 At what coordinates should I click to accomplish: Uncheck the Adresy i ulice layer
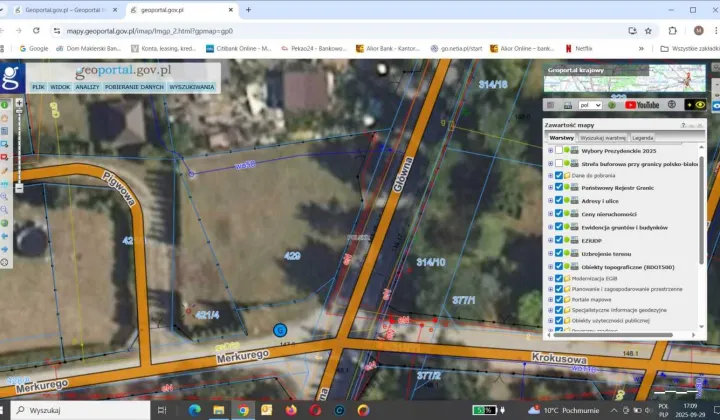tap(559, 200)
